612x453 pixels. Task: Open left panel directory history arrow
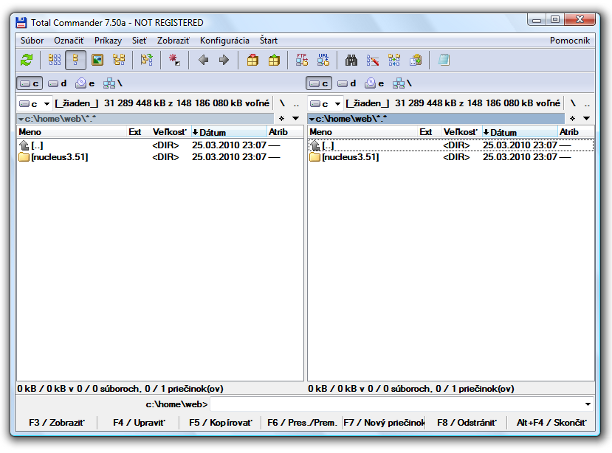coord(295,119)
